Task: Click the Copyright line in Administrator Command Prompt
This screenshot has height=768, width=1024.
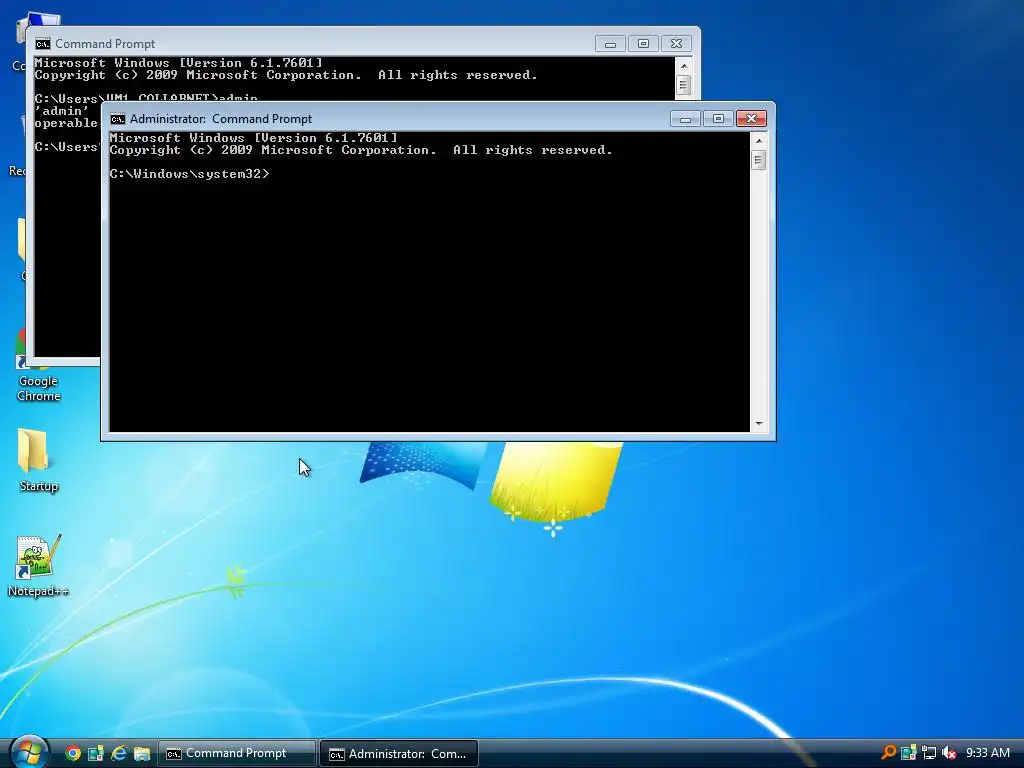Action: click(360, 150)
